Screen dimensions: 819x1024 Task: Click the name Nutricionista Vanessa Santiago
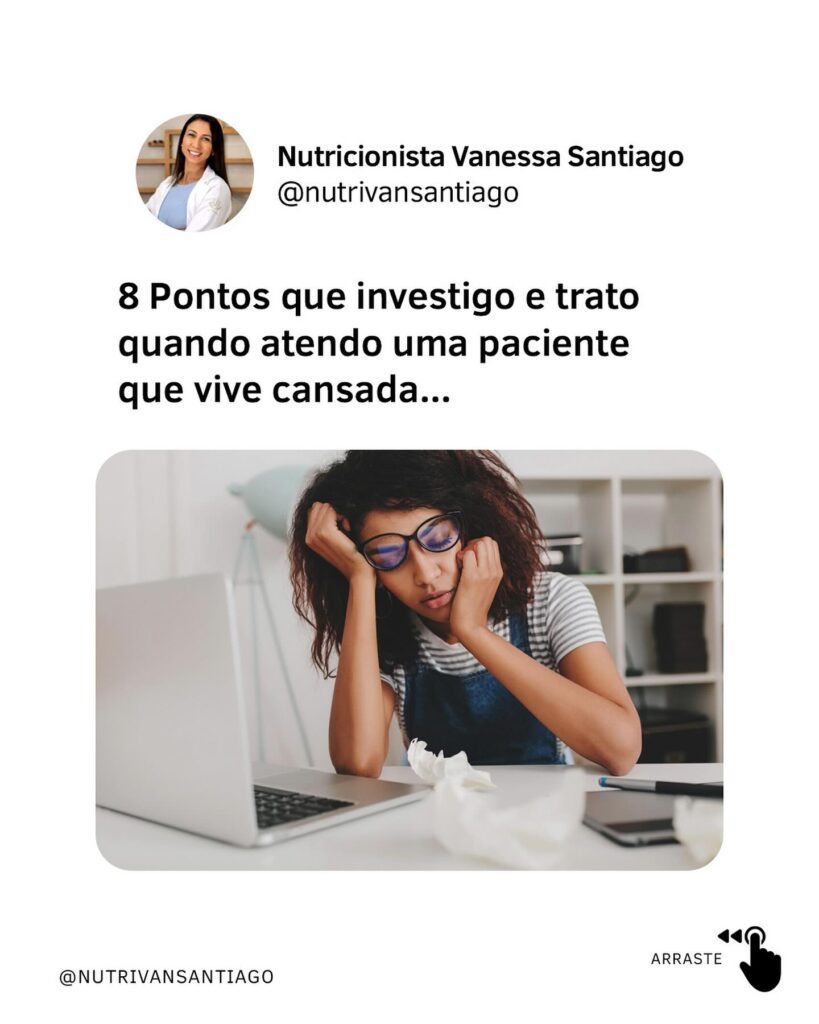click(480, 157)
